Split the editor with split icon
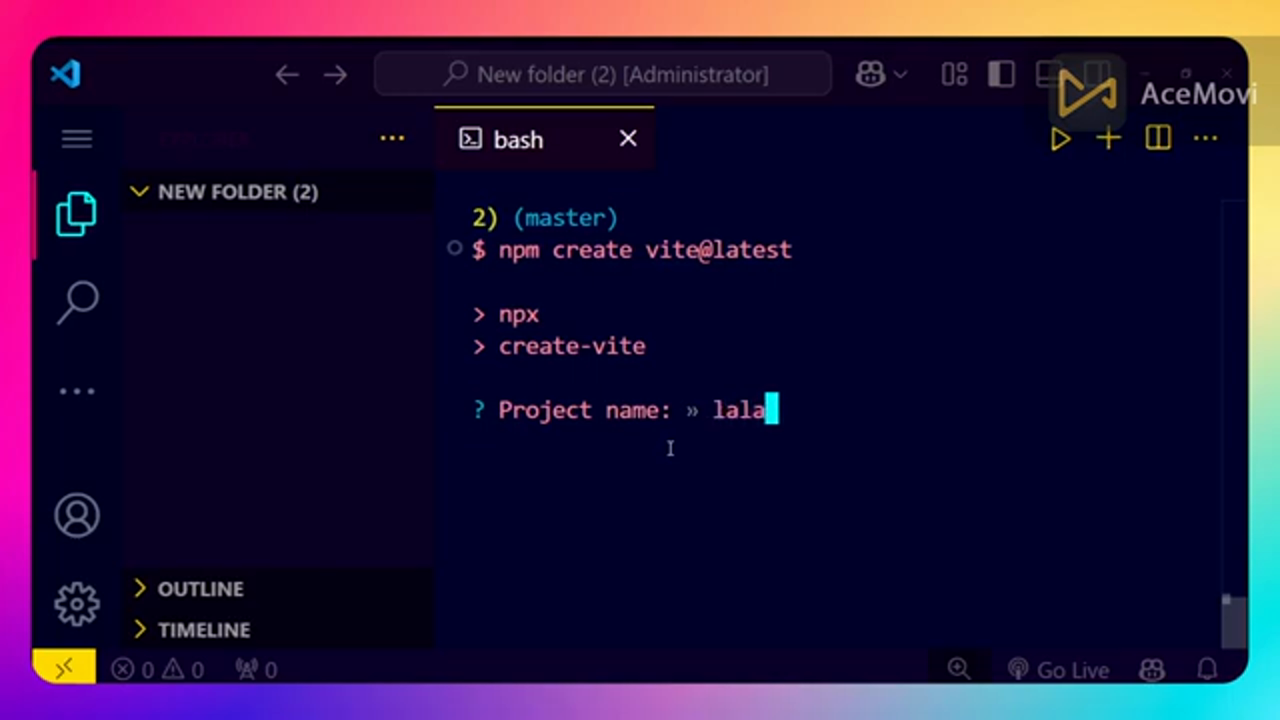This screenshot has width=1280, height=720. [1158, 139]
